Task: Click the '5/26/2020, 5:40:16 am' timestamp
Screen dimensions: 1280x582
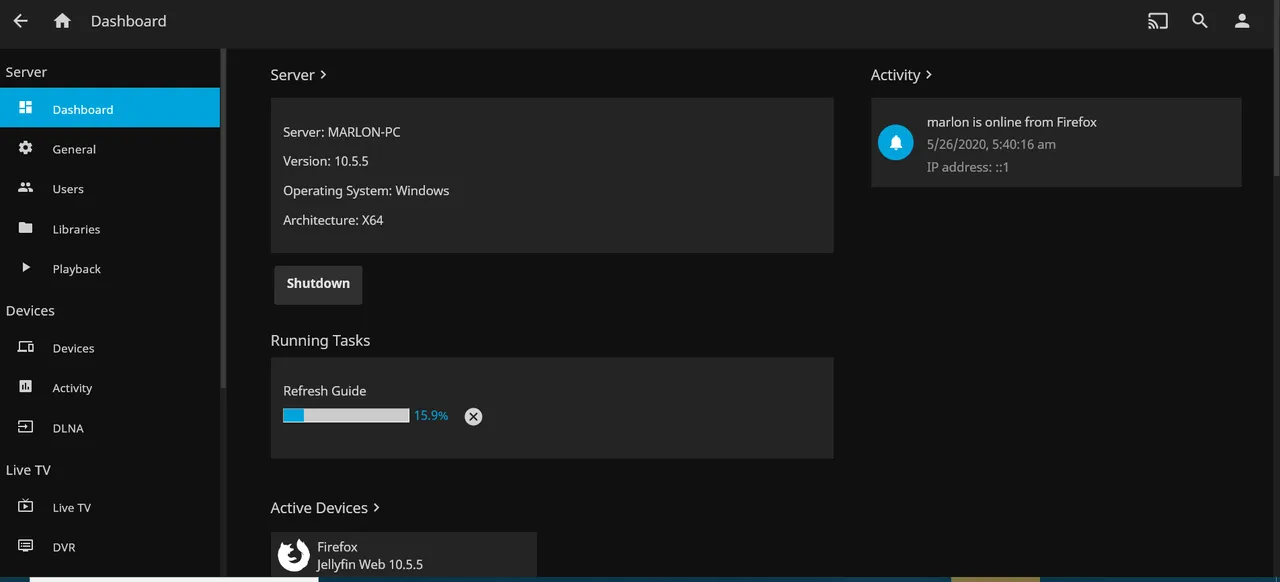Action: point(991,144)
